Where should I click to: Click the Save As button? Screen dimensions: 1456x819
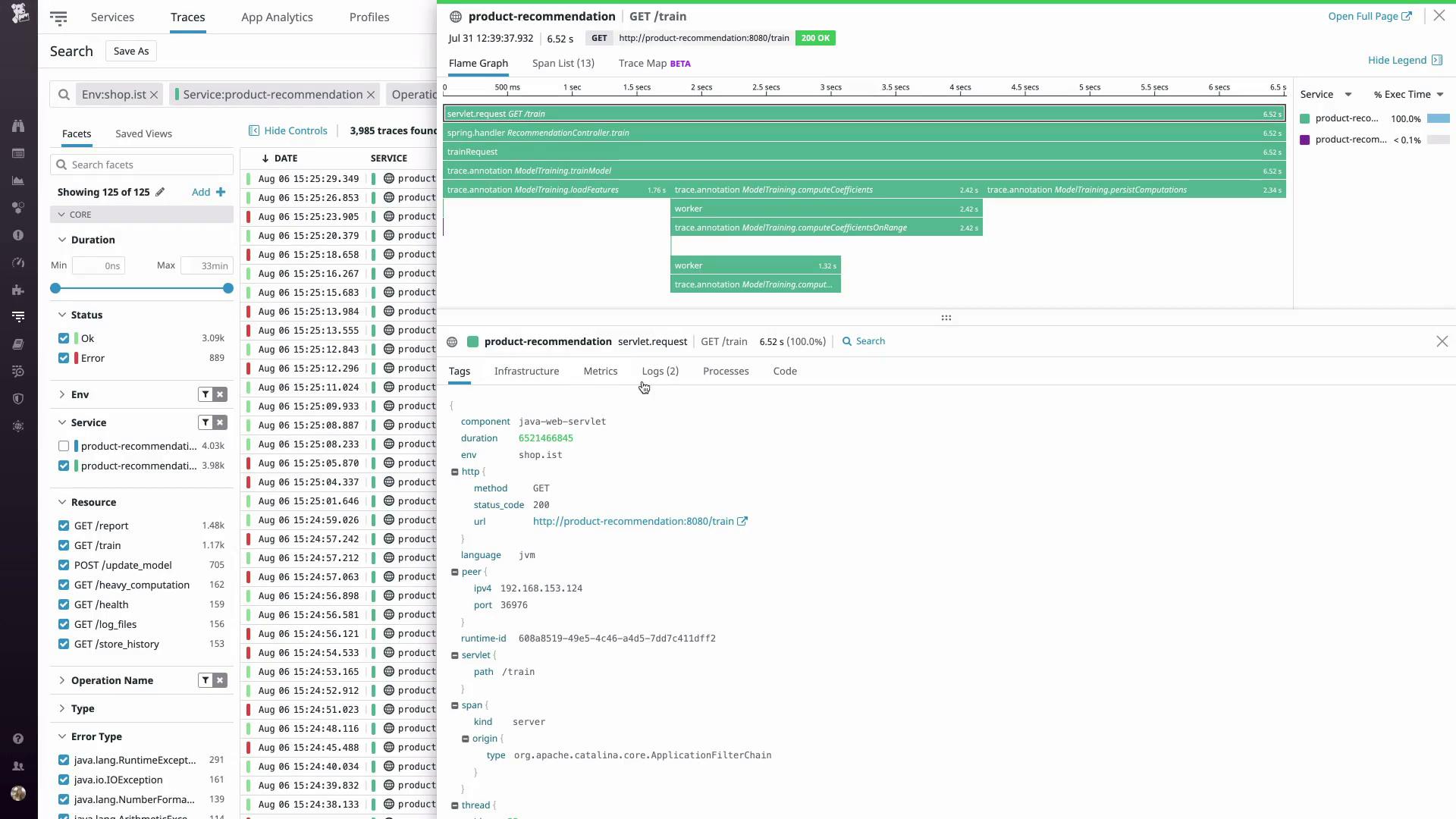coord(130,51)
